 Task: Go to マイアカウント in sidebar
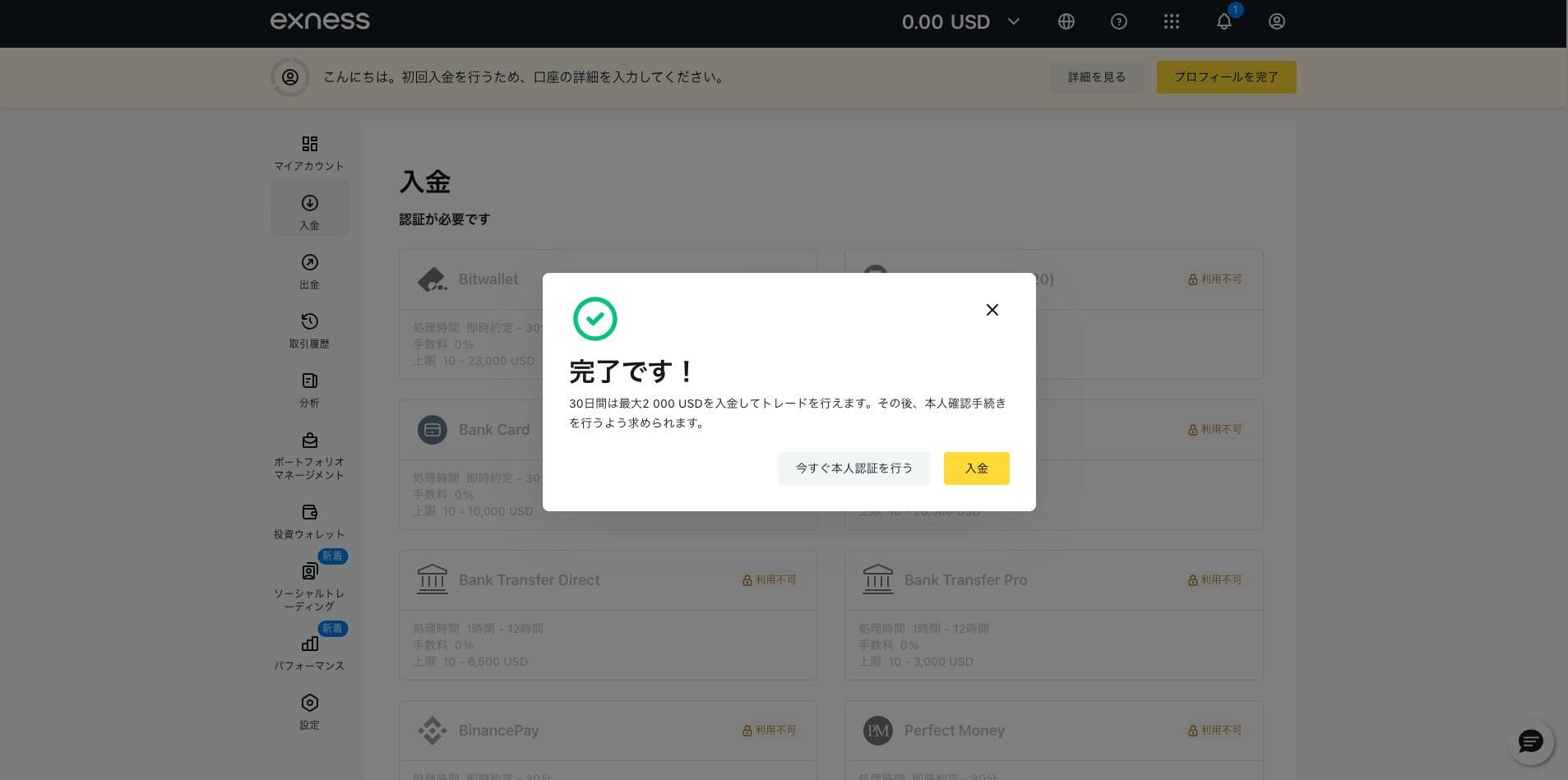click(x=309, y=153)
